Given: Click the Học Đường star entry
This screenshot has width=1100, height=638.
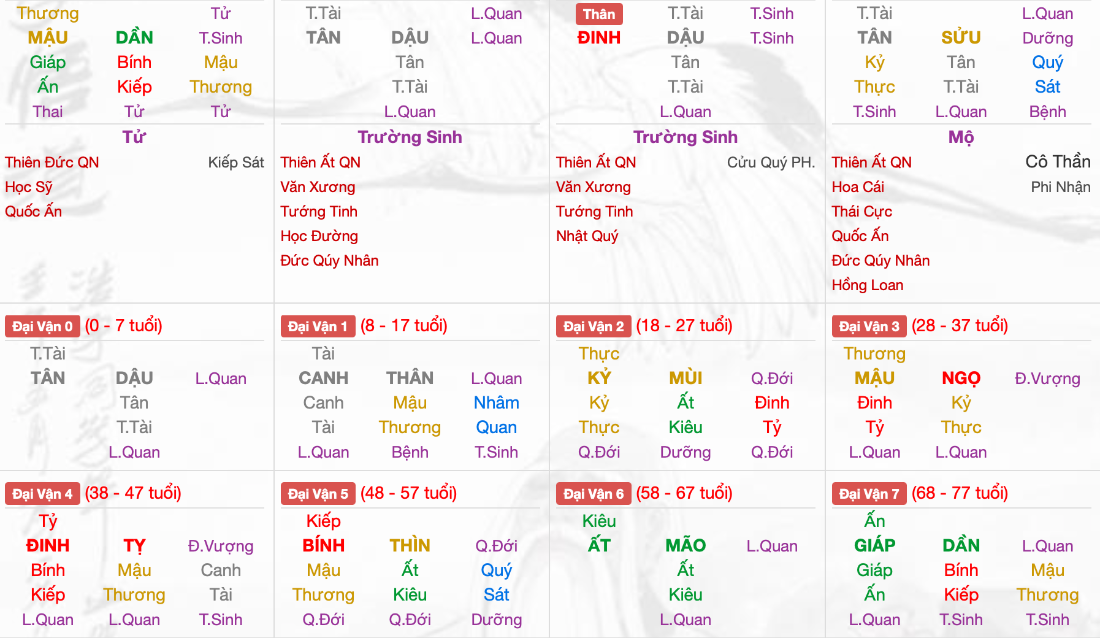Looking at the screenshot, I should pos(319,236).
